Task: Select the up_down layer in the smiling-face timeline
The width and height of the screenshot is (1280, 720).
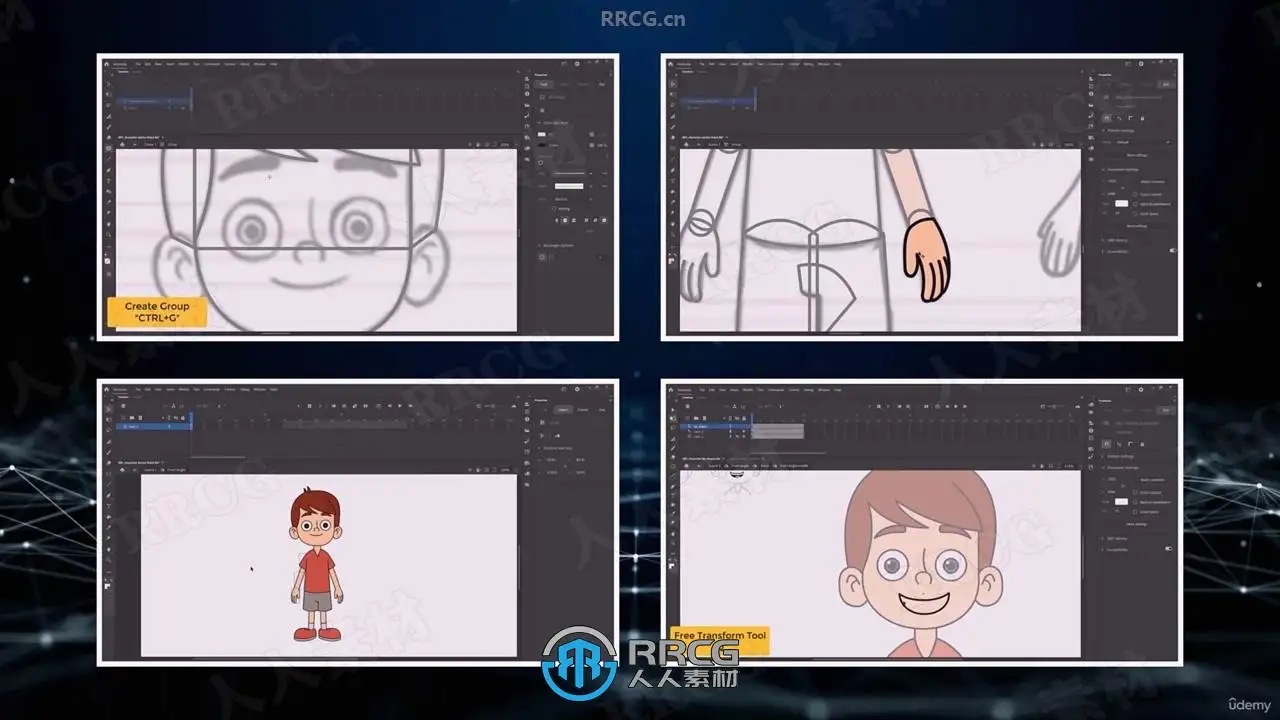Action: click(715, 426)
